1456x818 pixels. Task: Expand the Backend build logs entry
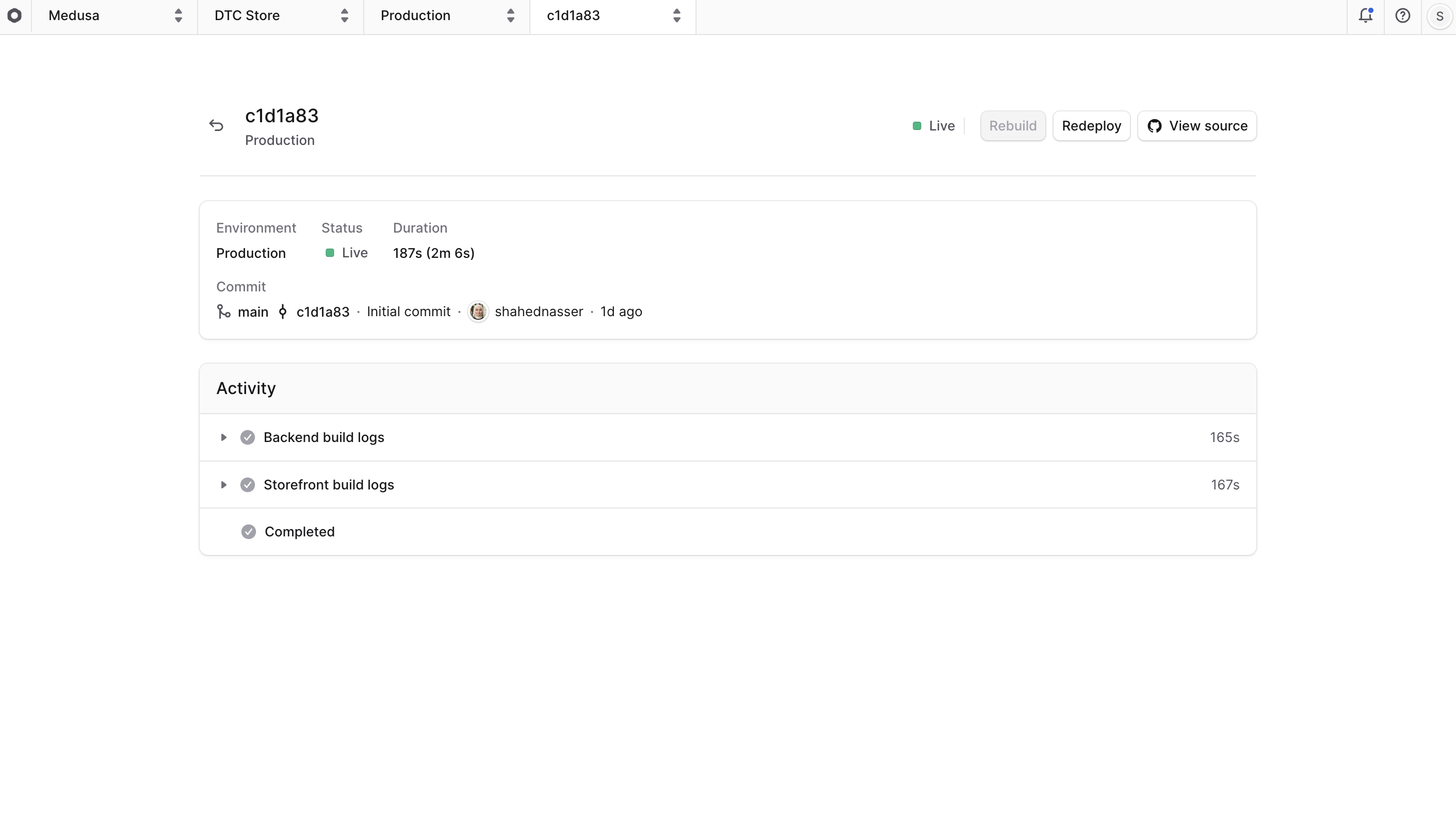224,437
